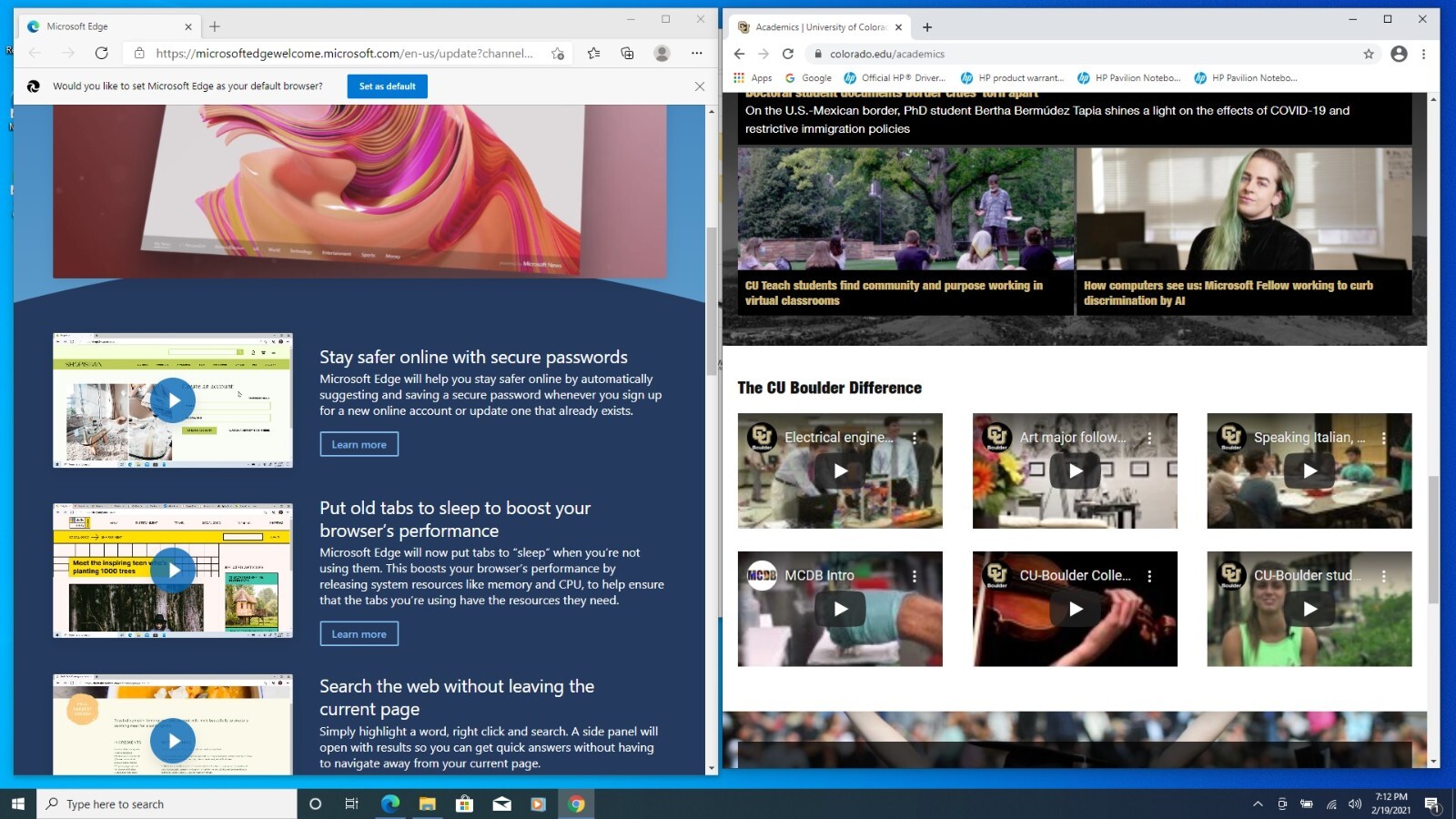The image size is (1456, 819).
Task: Open HP product warranty bookmark
Action: [x=1012, y=78]
